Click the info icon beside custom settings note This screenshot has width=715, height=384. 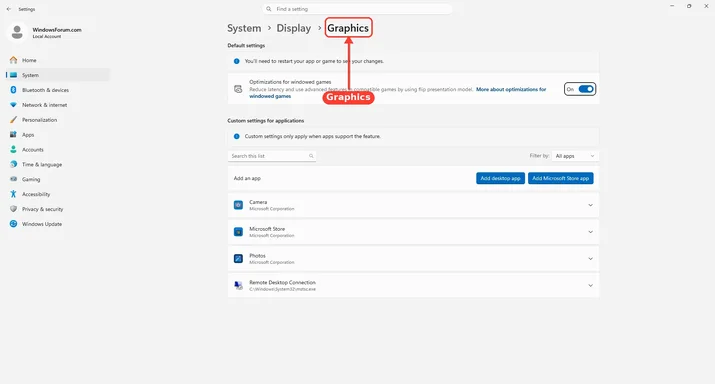coord(237,136)
